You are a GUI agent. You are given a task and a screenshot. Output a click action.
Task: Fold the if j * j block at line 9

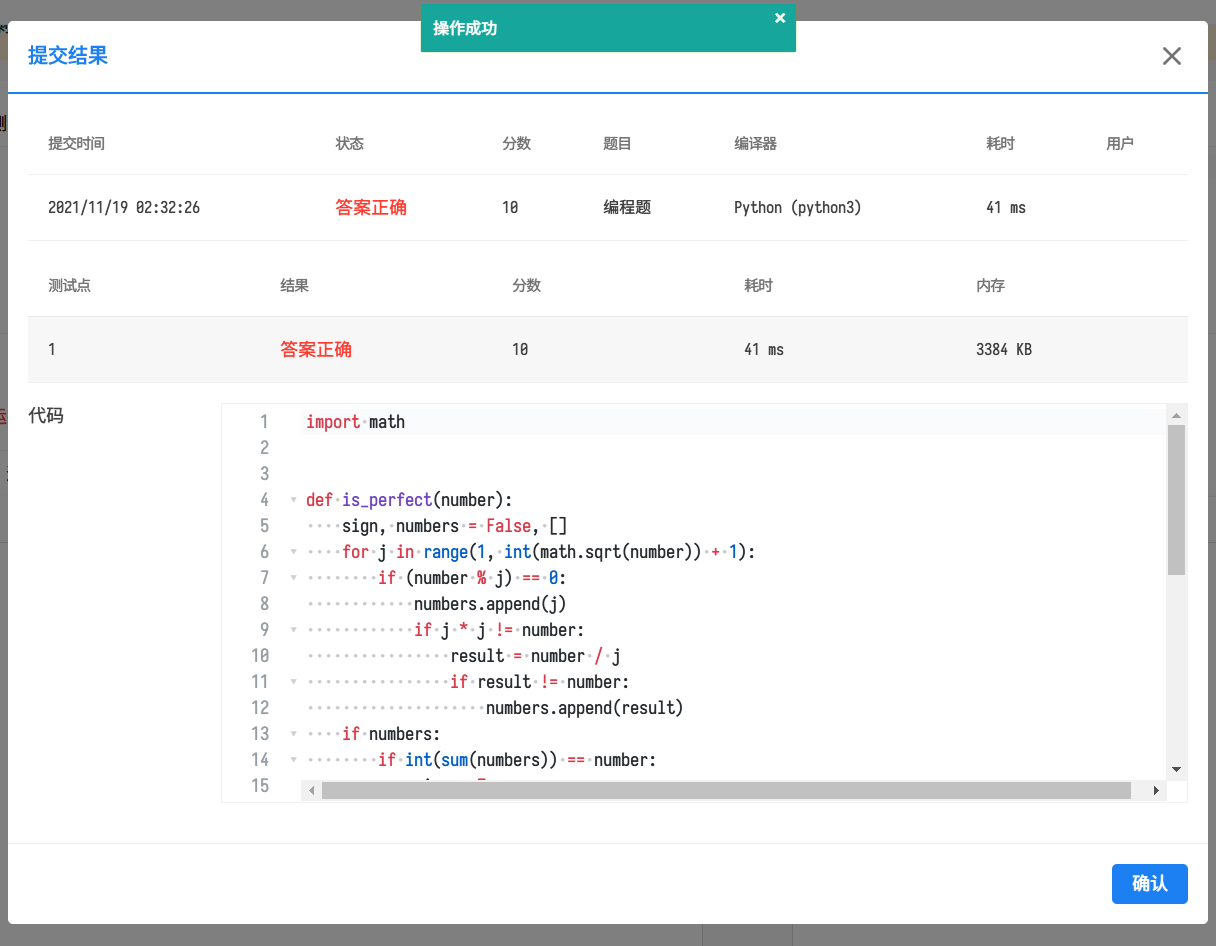293,630
